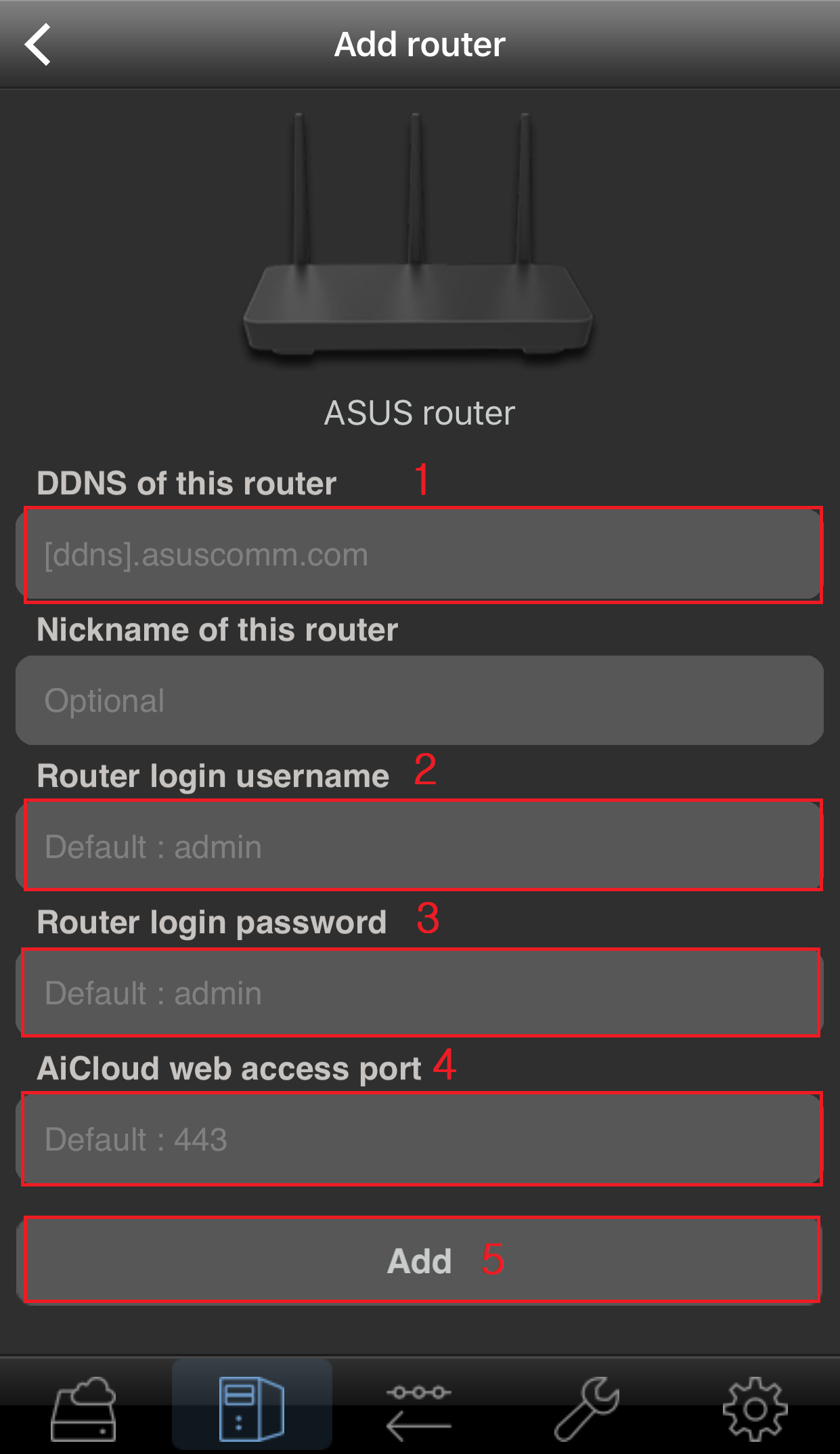Open the wrench tools tab
This screenshot has width=840, height=1454.
coord(586,1409)
